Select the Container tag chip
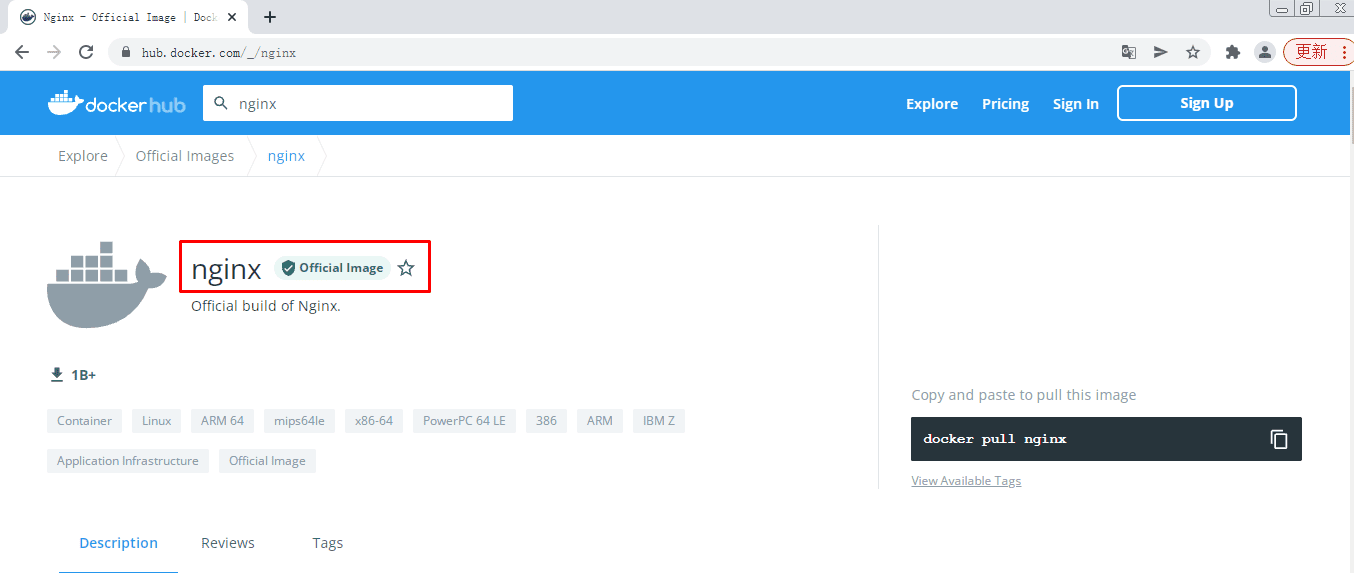Viewport: 1354px width, 573px height. point(84,421)
